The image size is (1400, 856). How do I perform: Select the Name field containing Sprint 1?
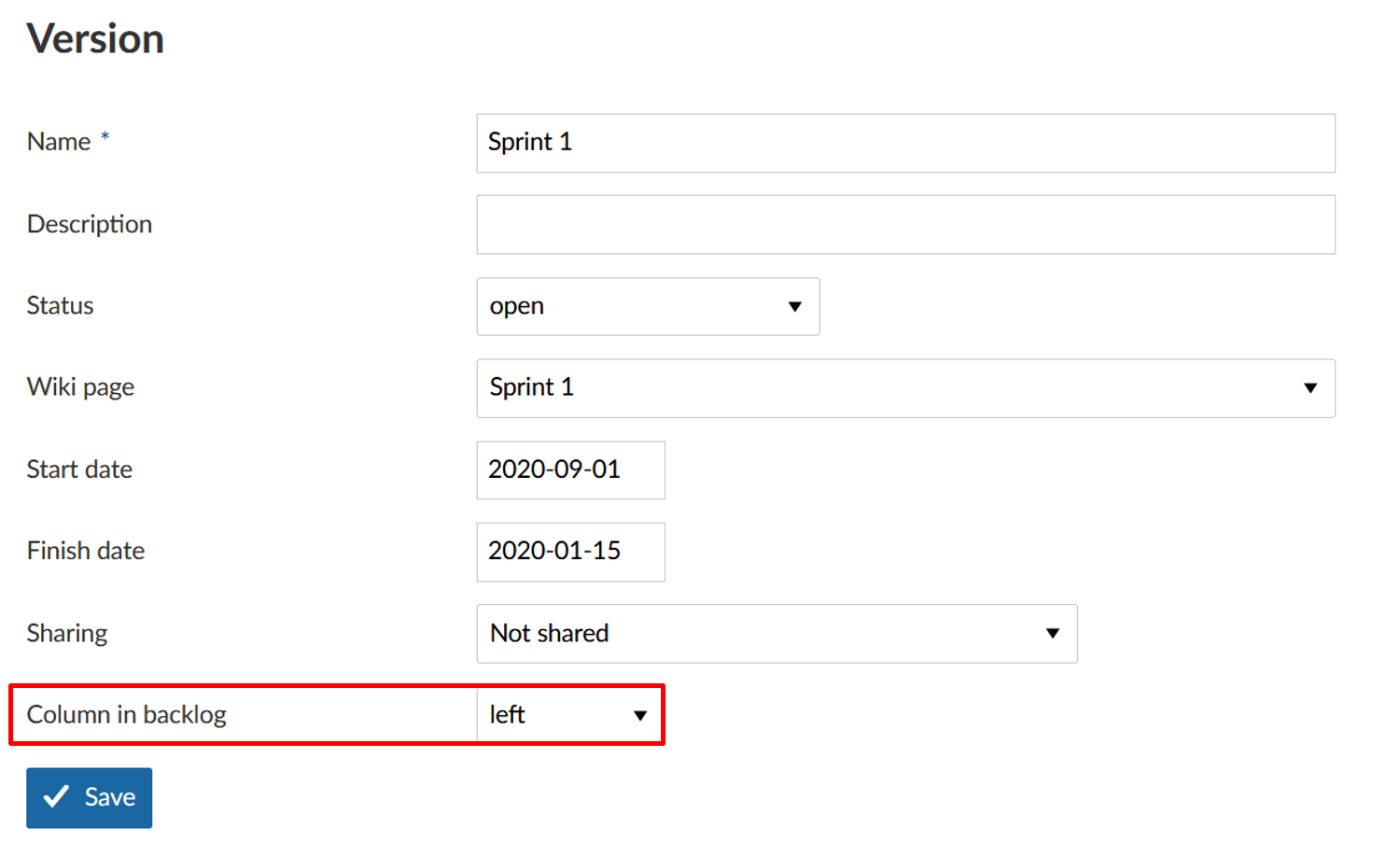pos(905,143)
